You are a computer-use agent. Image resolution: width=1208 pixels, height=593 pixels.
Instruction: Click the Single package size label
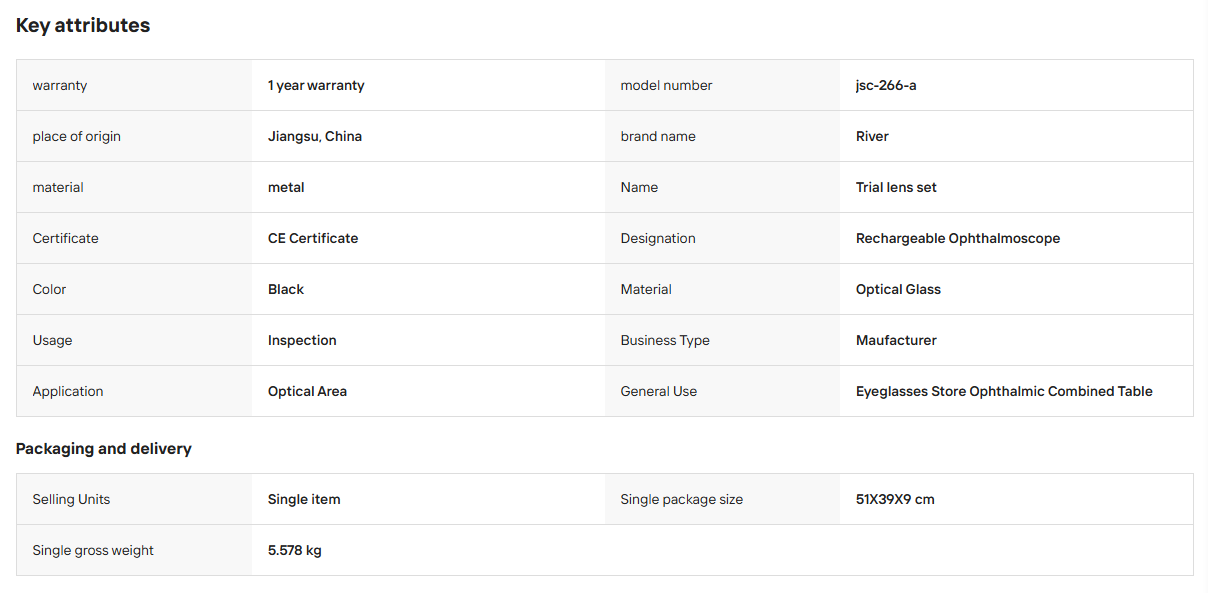(682, 500)
